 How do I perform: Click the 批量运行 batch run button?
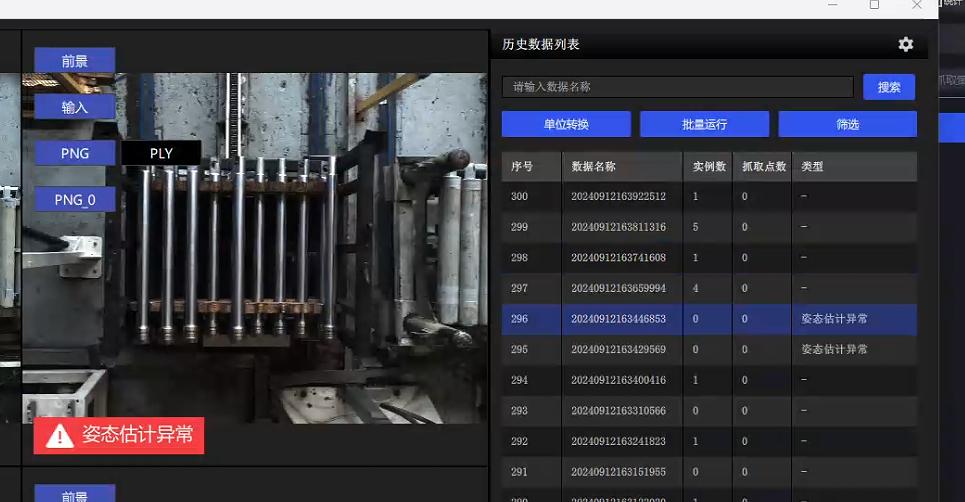click(705, 124)
